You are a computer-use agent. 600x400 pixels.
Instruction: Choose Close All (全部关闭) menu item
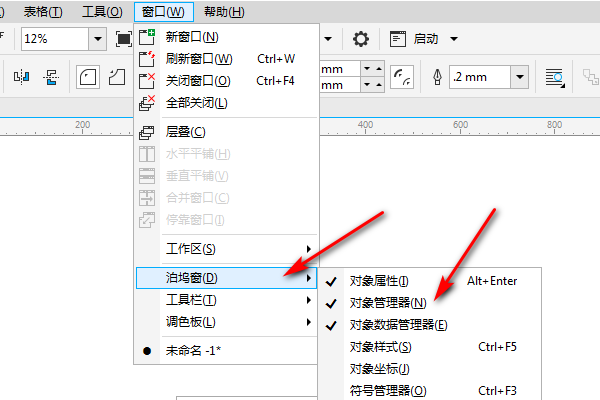tap(227, 103)
